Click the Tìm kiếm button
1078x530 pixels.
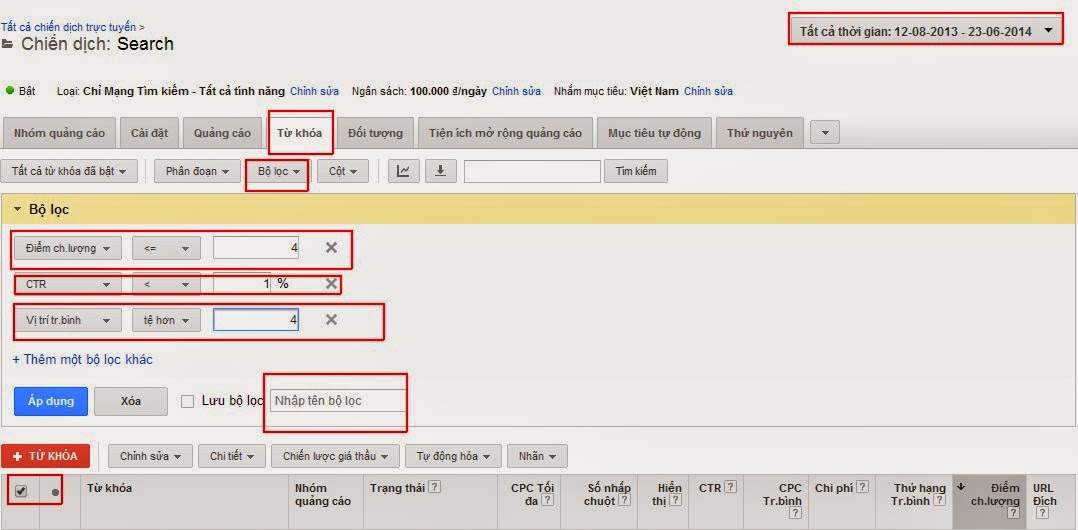tap(636, 171)
